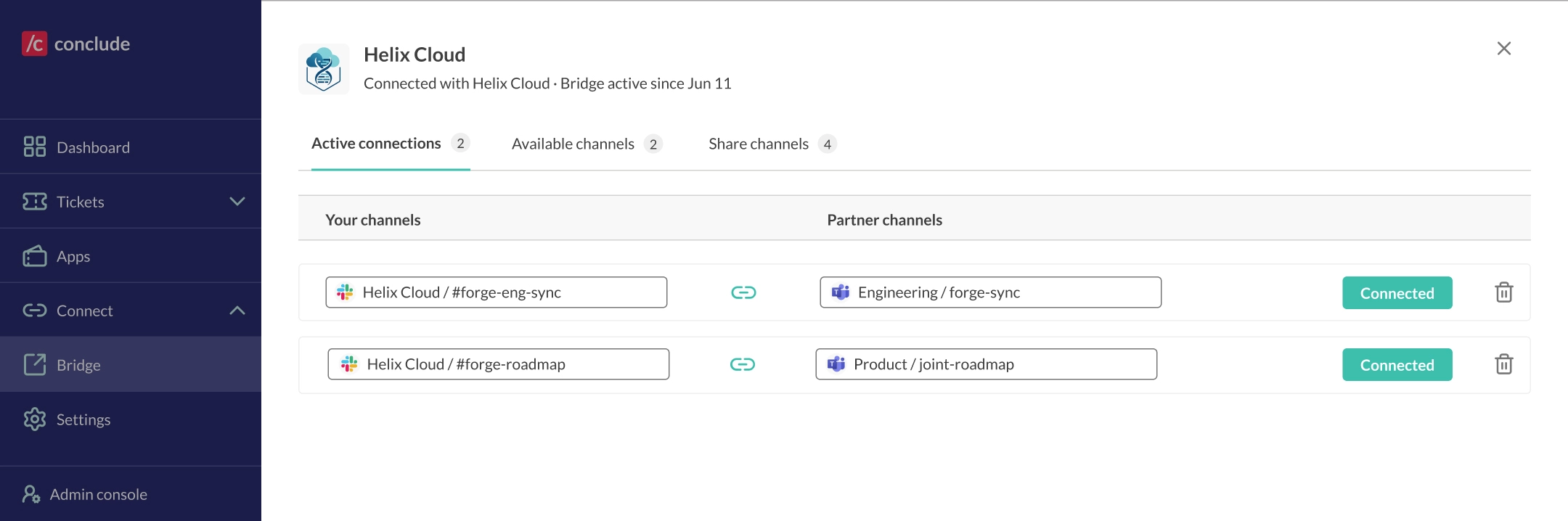Click the Settings gear icon
Viewport: 1568px width, 521px height.
(x=34, y=419)
